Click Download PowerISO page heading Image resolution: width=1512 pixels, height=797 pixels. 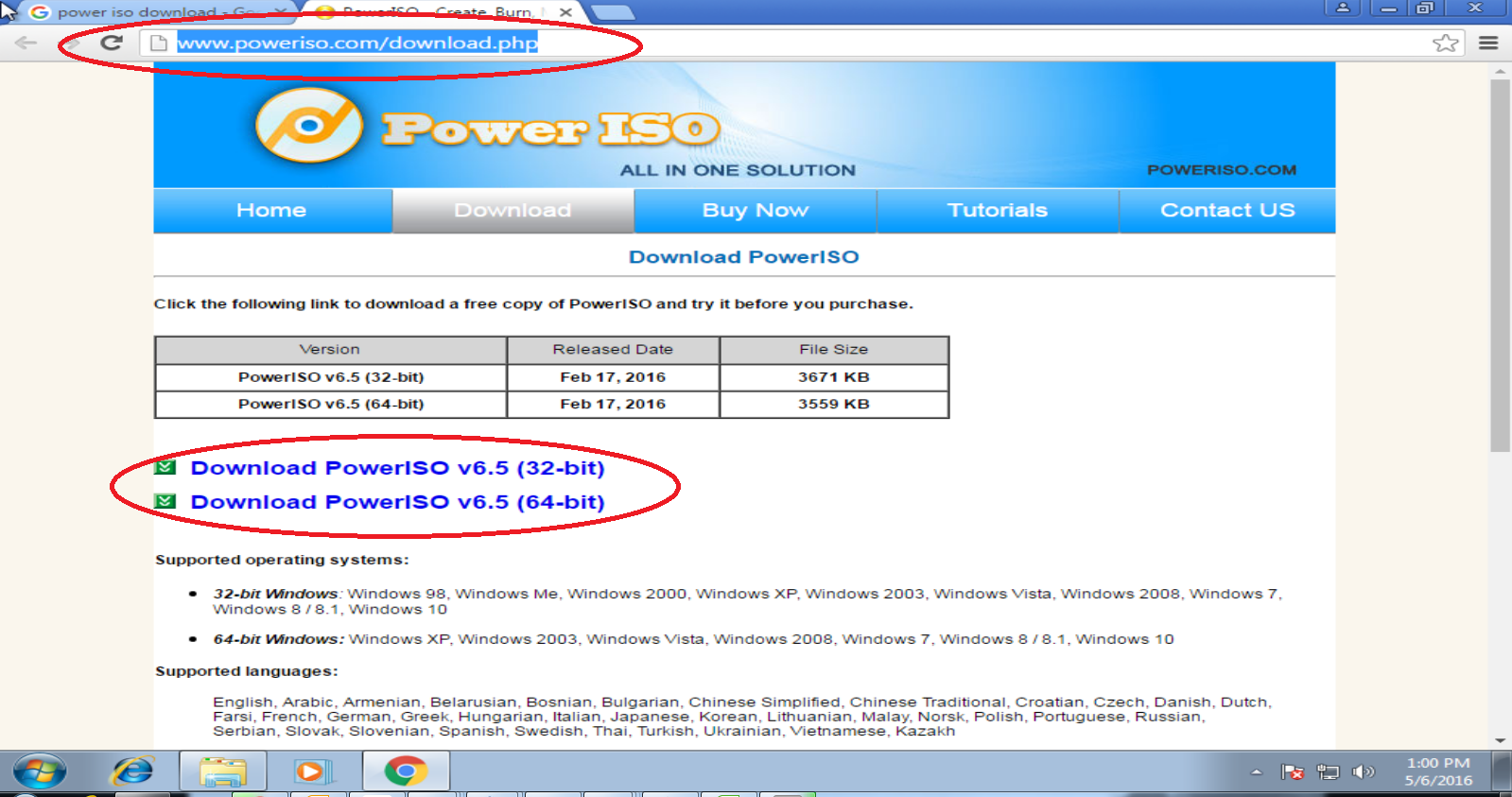(744, 257)
